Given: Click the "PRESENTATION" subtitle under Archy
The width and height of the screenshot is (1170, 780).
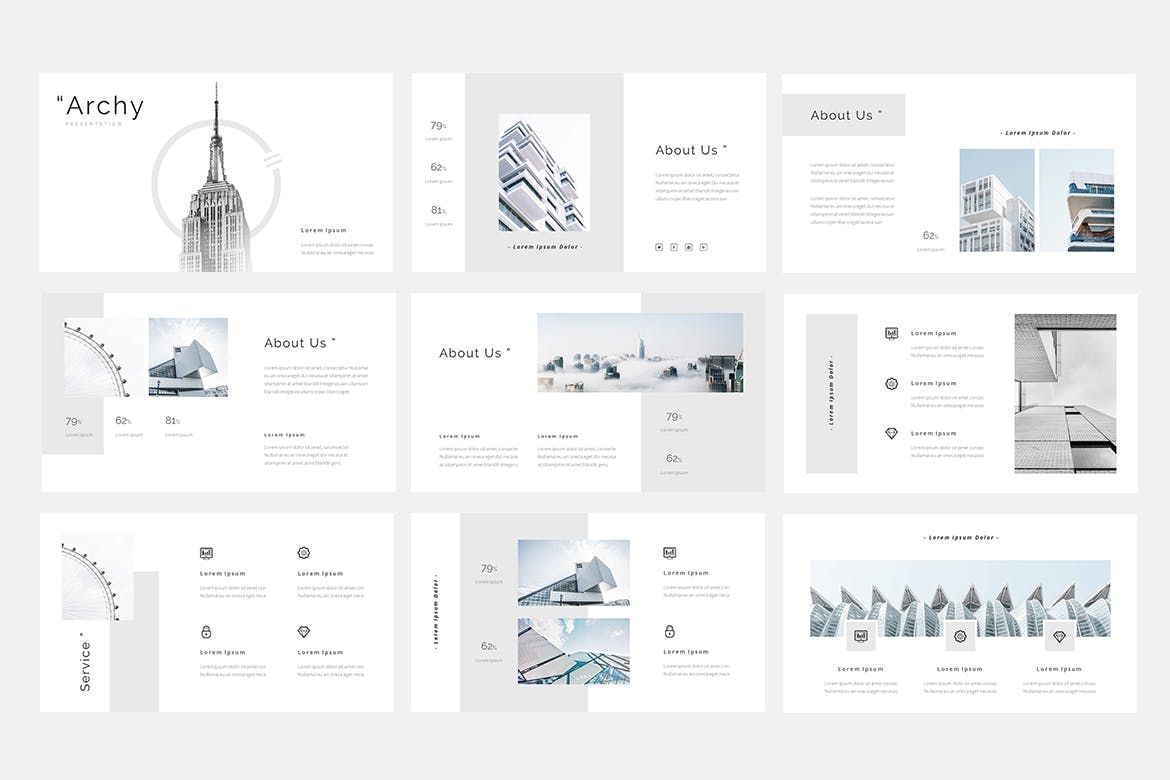Looking at the screenshot, I should click(94, 124).
